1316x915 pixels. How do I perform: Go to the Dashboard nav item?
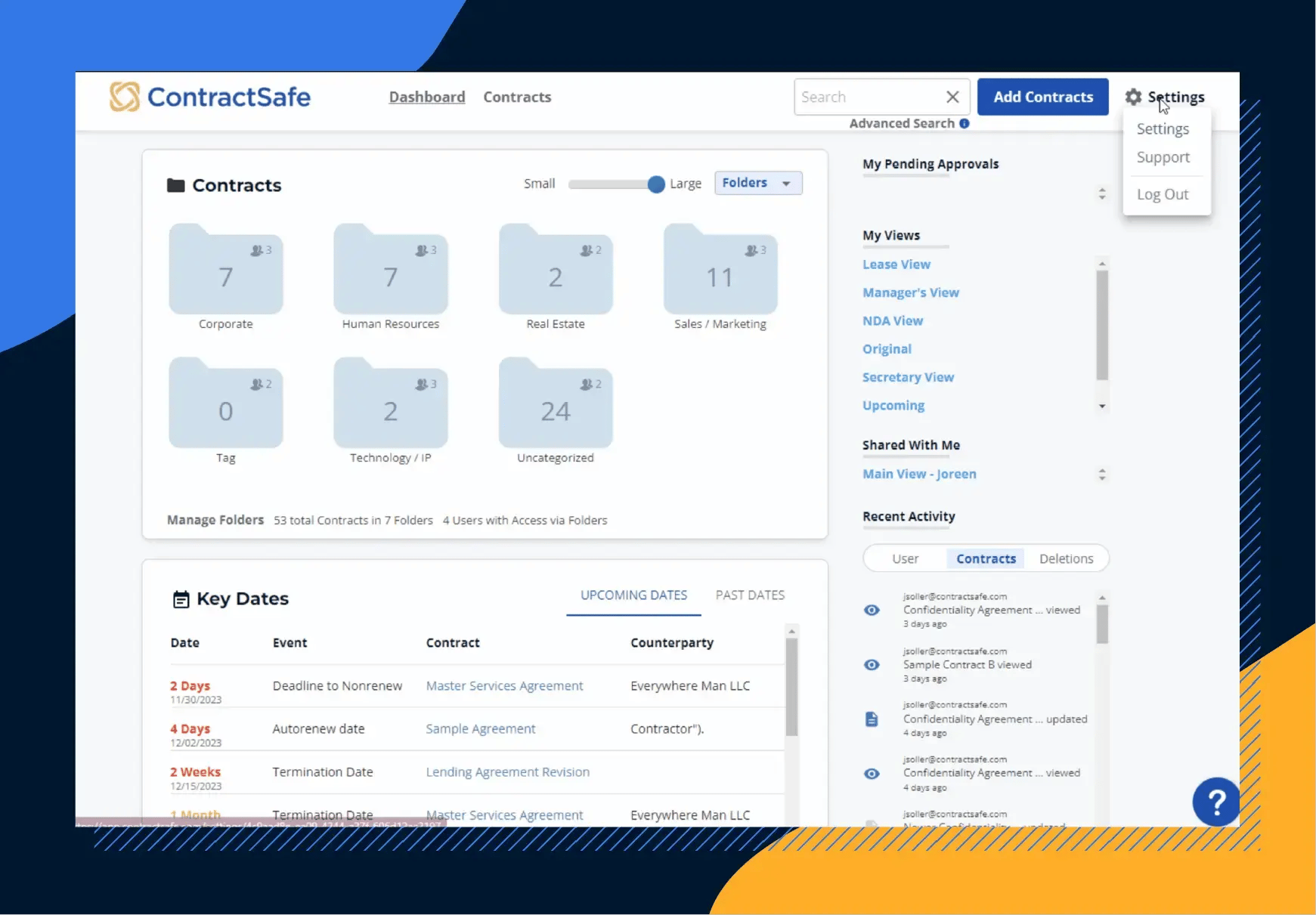click(x=427, y=97)
